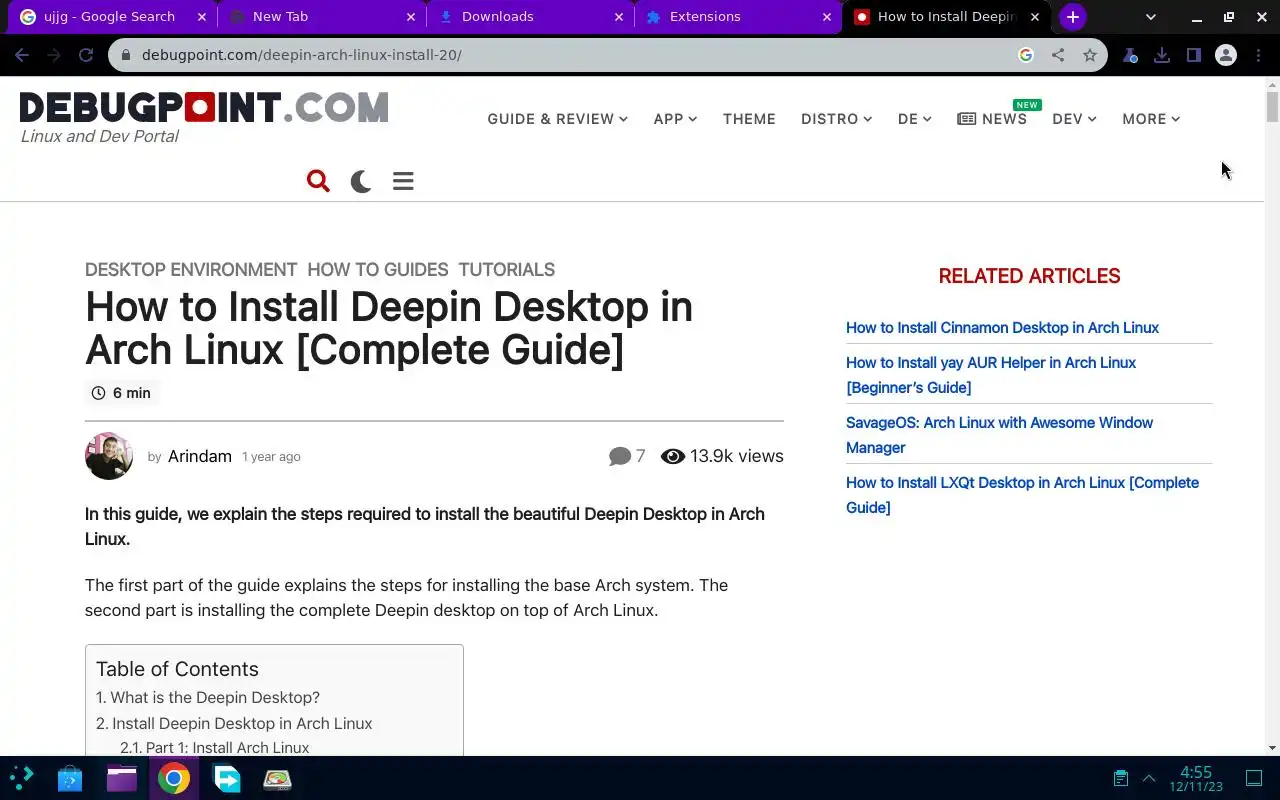Open the NEWS menu item
Image resolution: width=1280 pixels, height=800 pixels.
pos(992,119)
